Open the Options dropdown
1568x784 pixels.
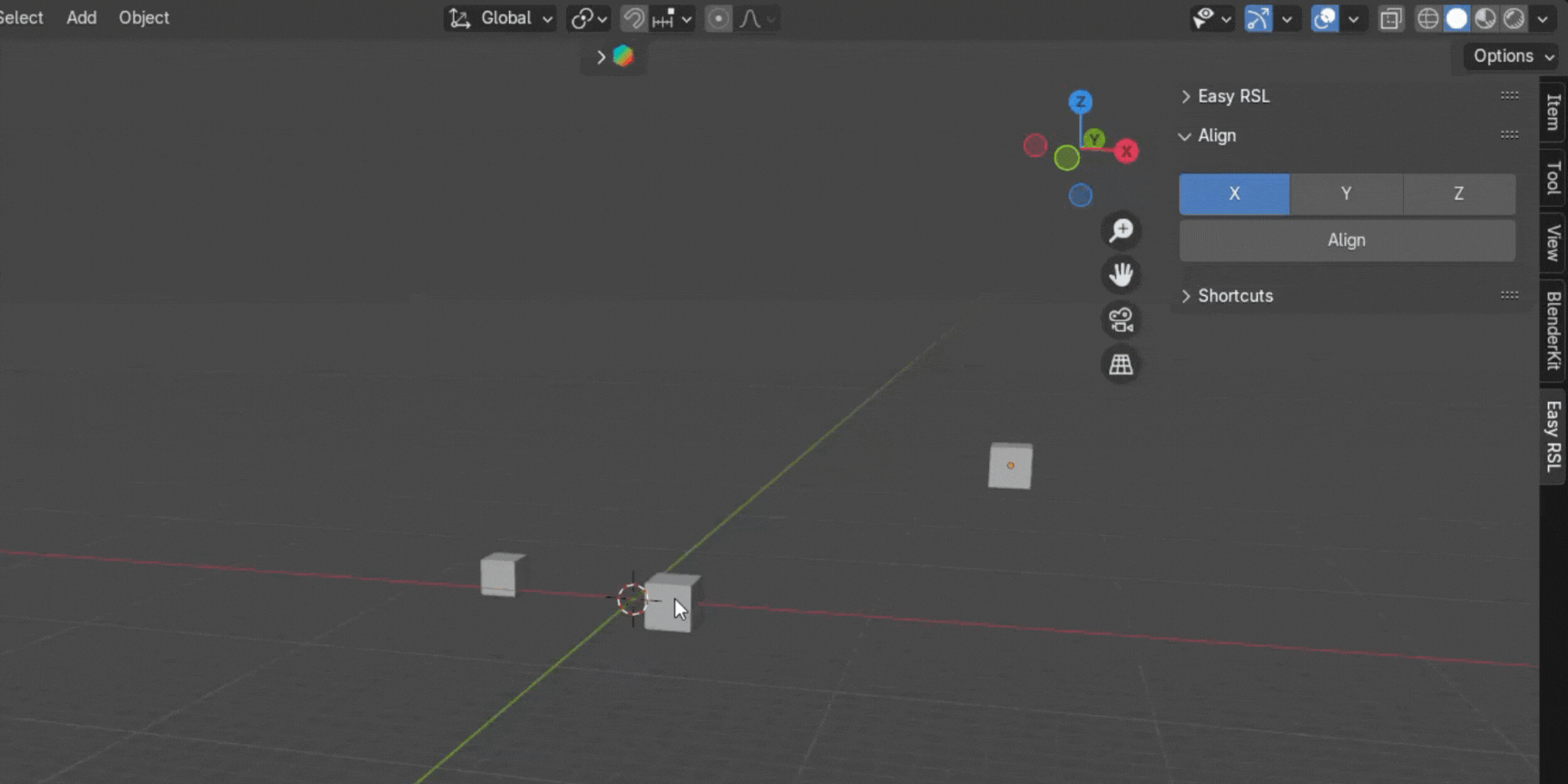(x=1513, y=56)
